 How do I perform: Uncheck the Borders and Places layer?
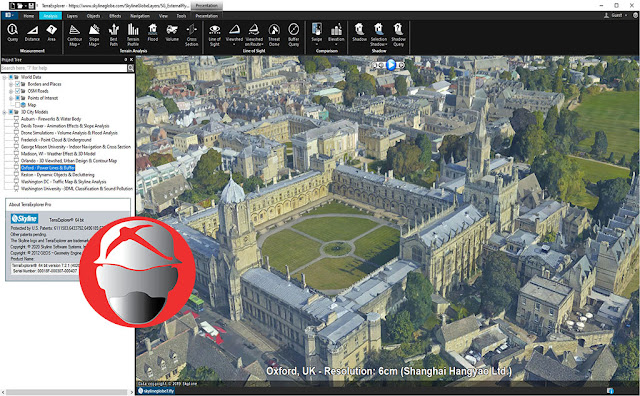click(18, 84)
